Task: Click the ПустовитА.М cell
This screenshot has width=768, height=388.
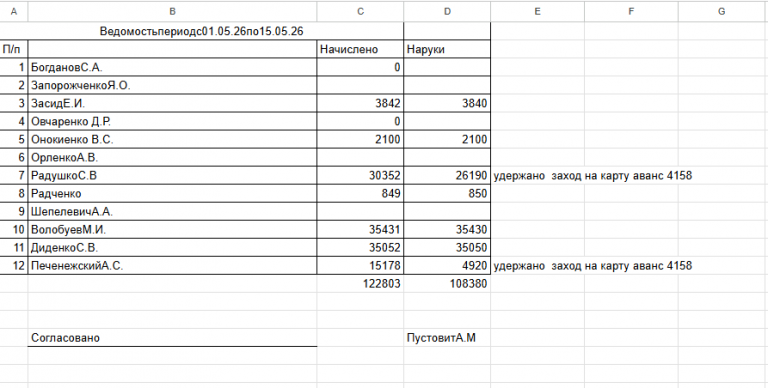Action: tap(447, 338)
